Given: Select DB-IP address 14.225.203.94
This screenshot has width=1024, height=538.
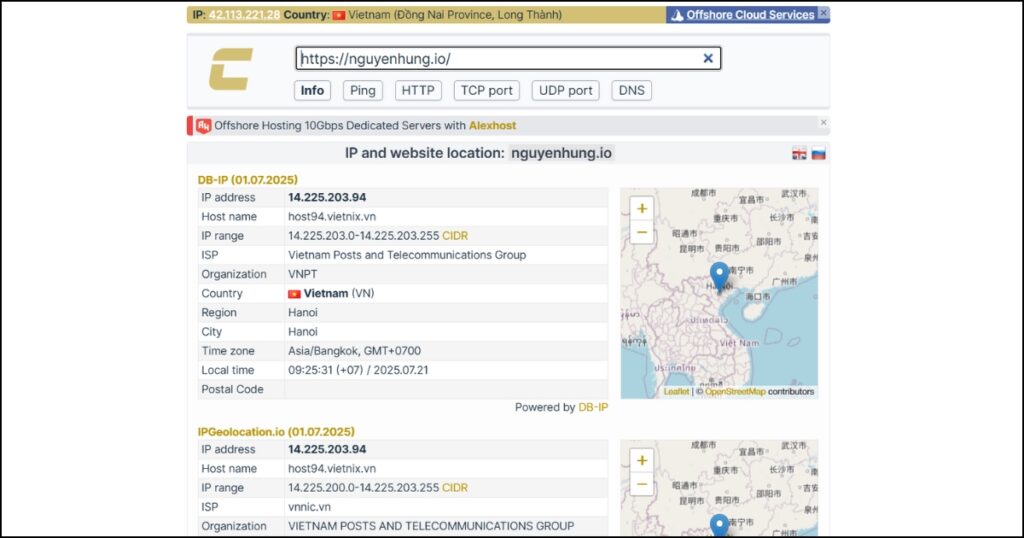Looking at the screenshot, I should point(327,197).
